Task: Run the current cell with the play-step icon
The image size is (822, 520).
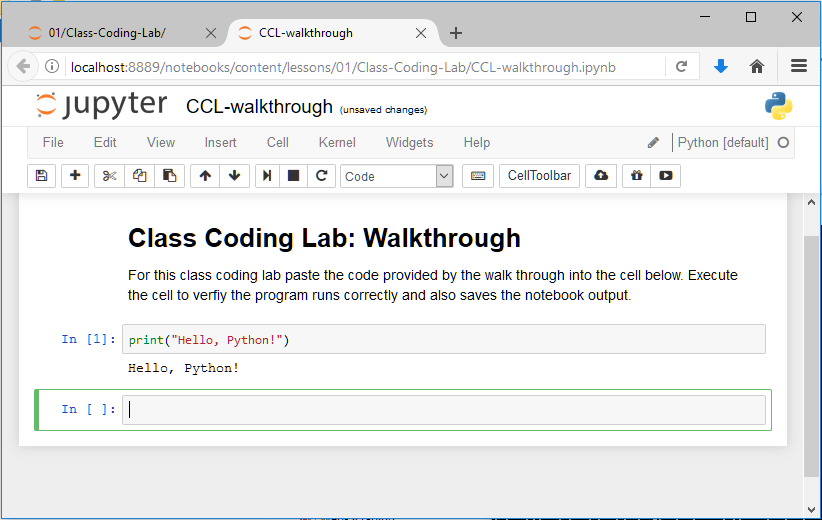Action: click(267, 176)
